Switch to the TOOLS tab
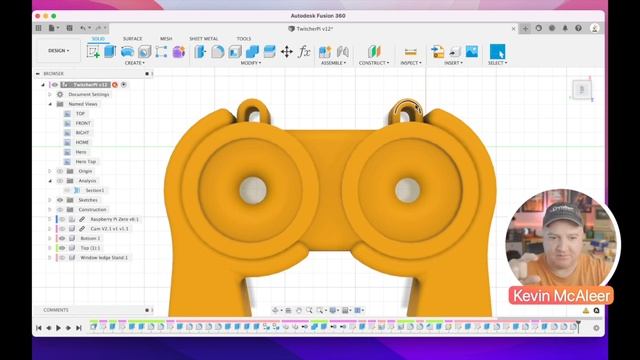The height and width of the screenshot is (360, 640). pyautogui.click(x=244, y=39)
